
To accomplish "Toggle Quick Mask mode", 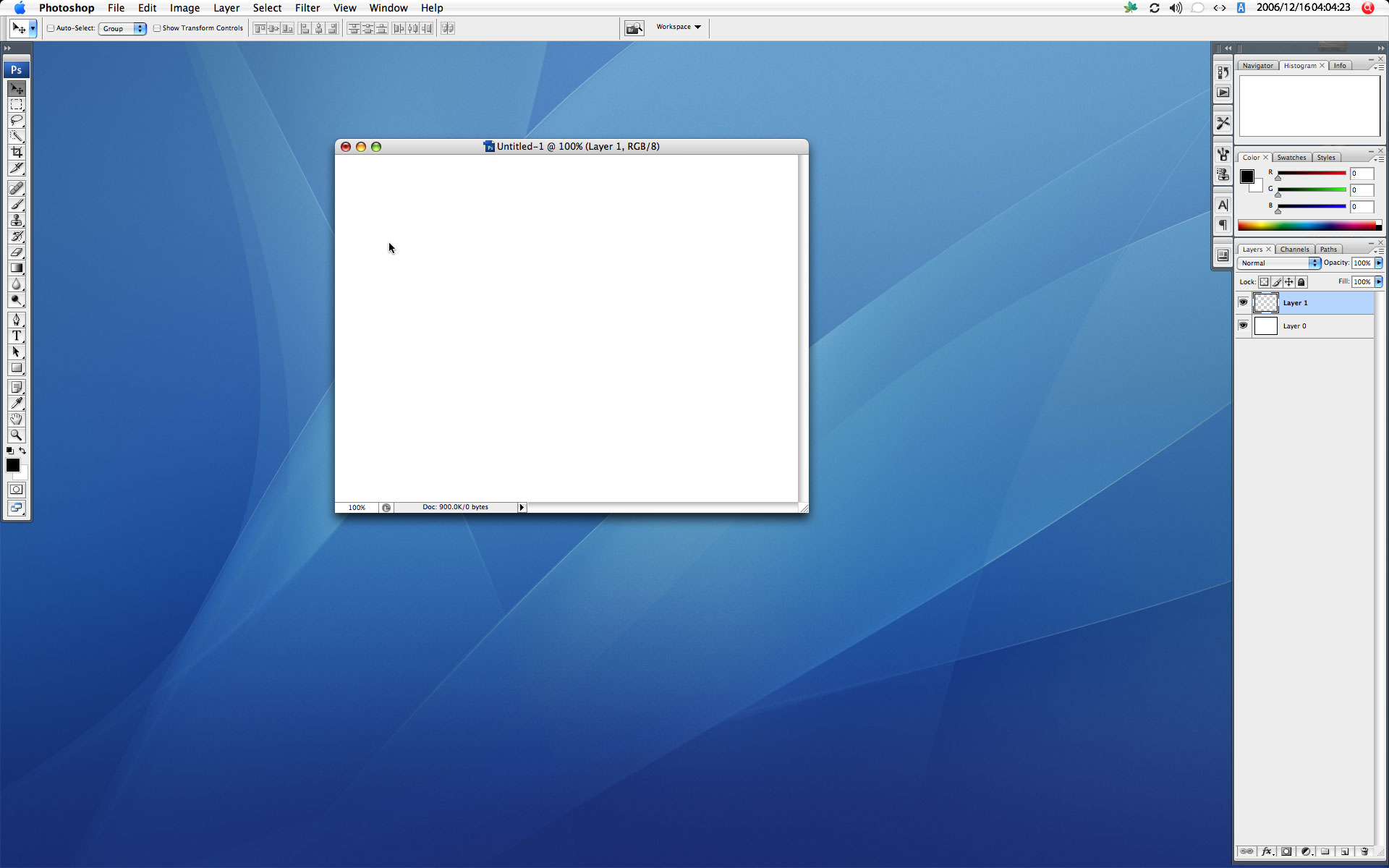I will coord(17,490).
